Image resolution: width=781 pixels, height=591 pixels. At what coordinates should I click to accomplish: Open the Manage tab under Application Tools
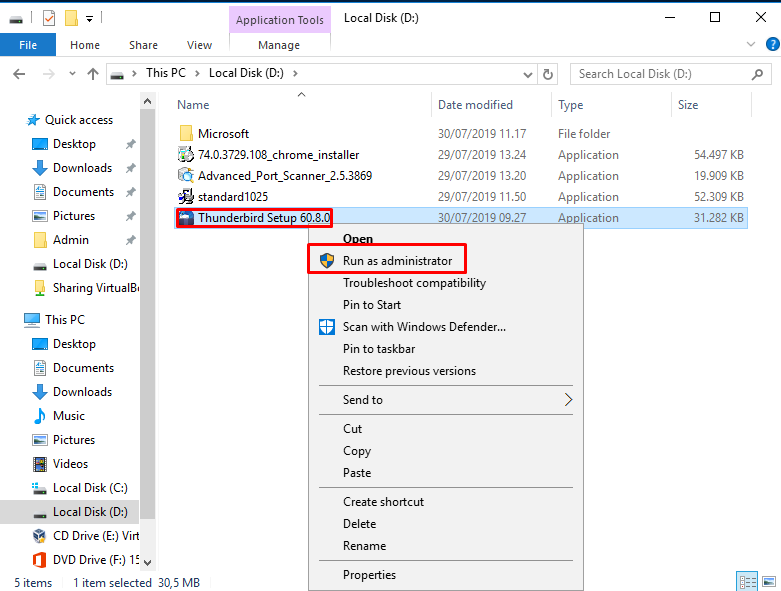pos(279,45)
